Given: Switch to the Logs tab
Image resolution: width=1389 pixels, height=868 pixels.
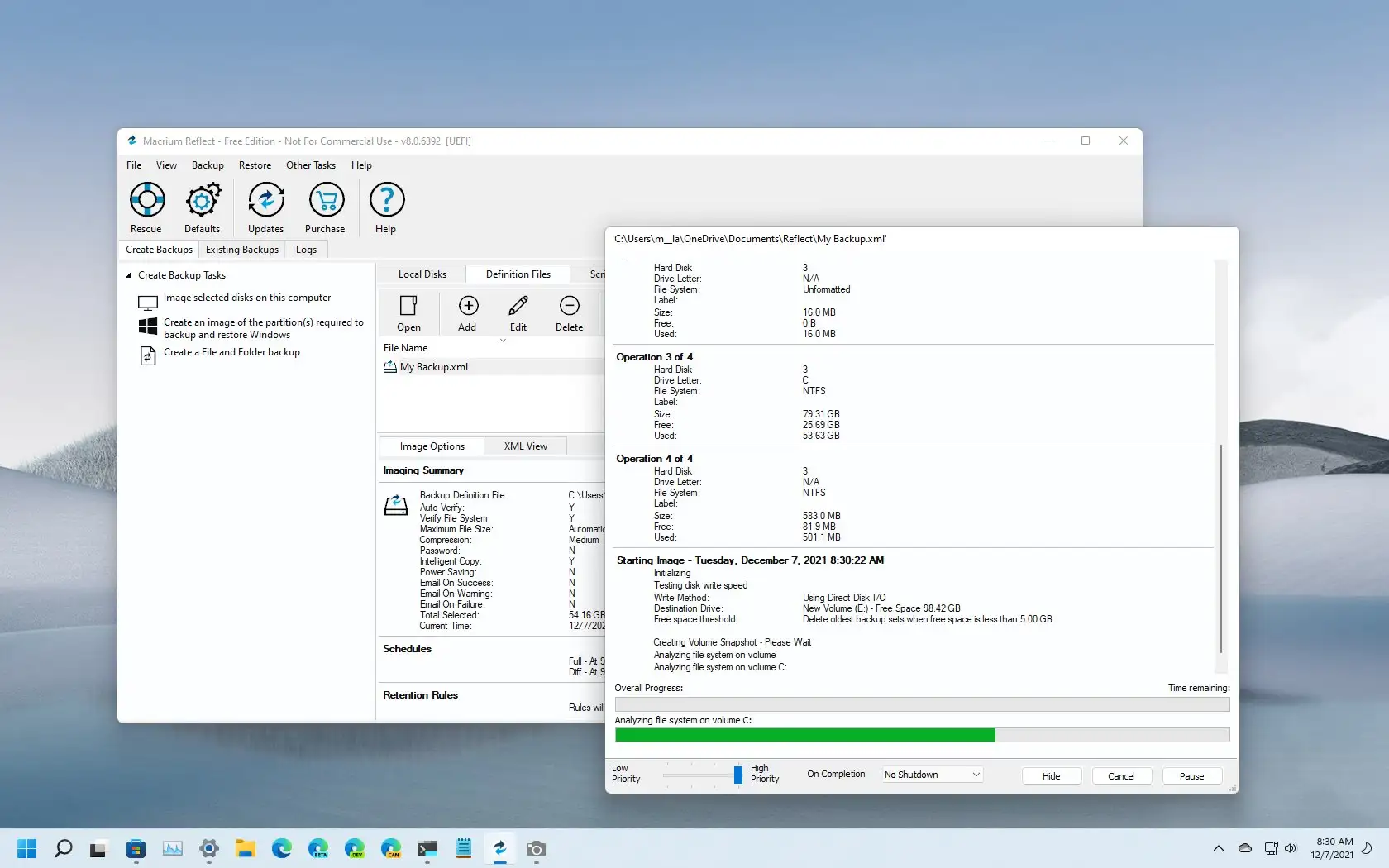Looking at the screenshot, I should click(x=306, y=250).
